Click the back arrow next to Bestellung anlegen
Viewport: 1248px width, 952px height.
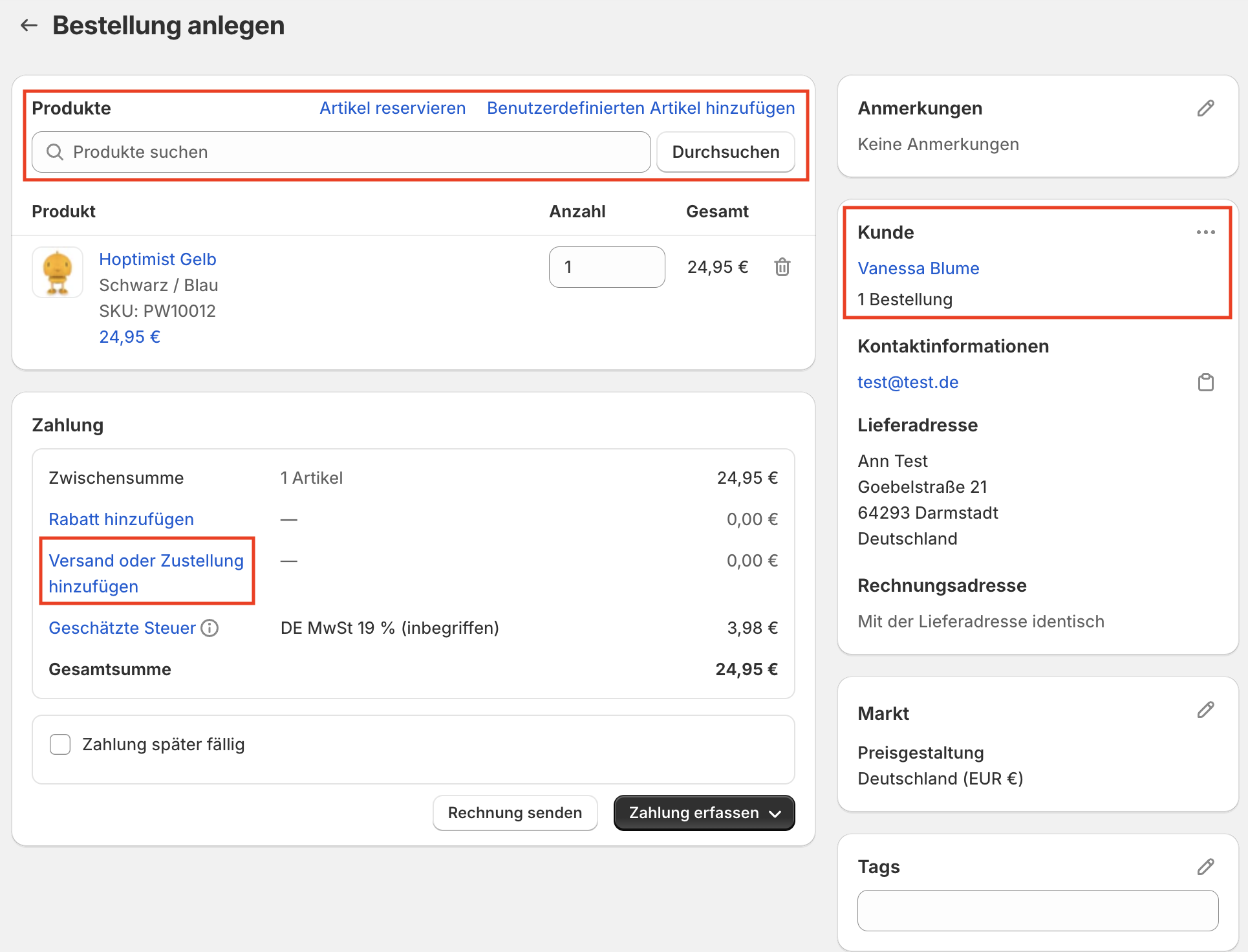pos(28,25)
